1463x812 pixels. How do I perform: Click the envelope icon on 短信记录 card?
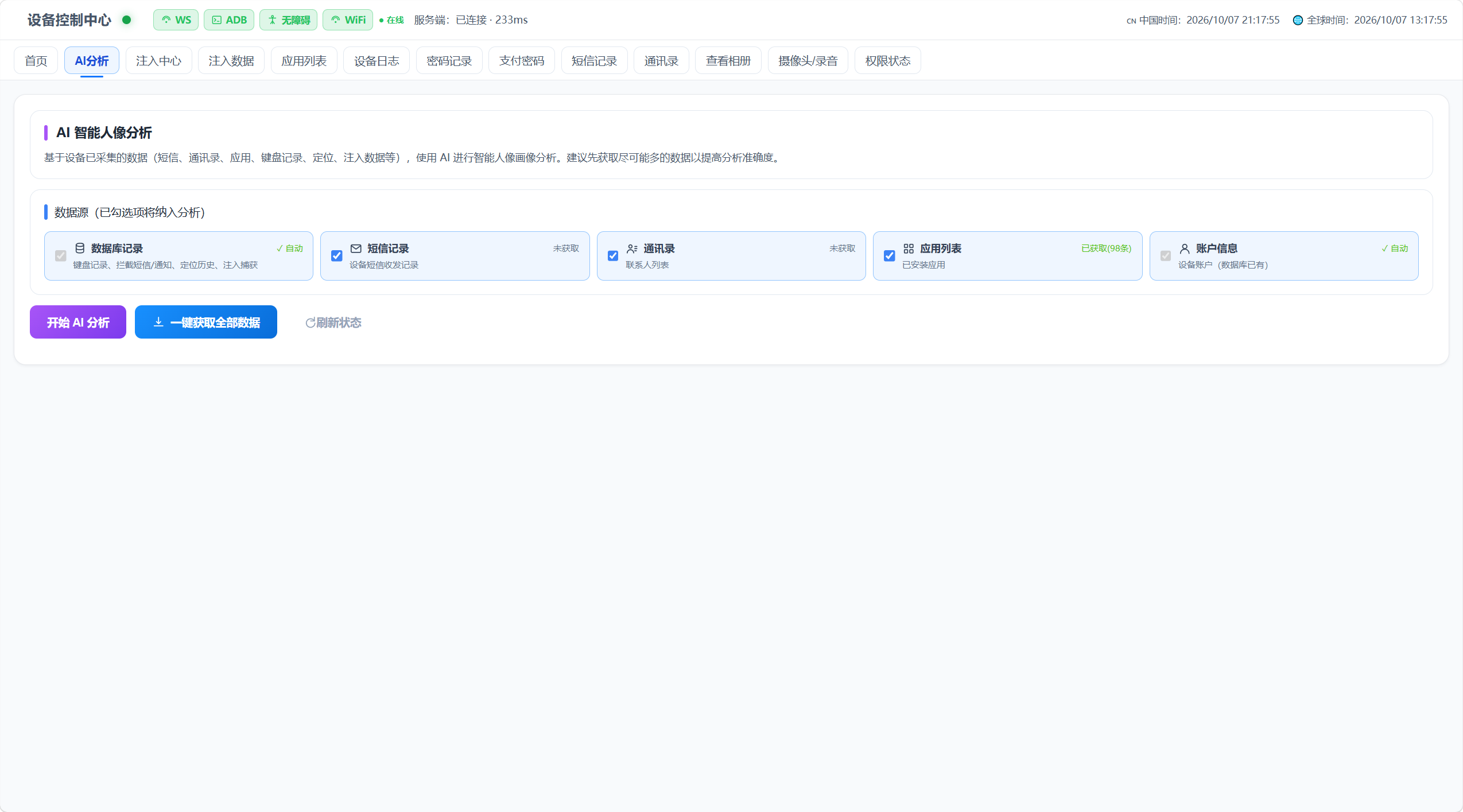pos(356,248)
